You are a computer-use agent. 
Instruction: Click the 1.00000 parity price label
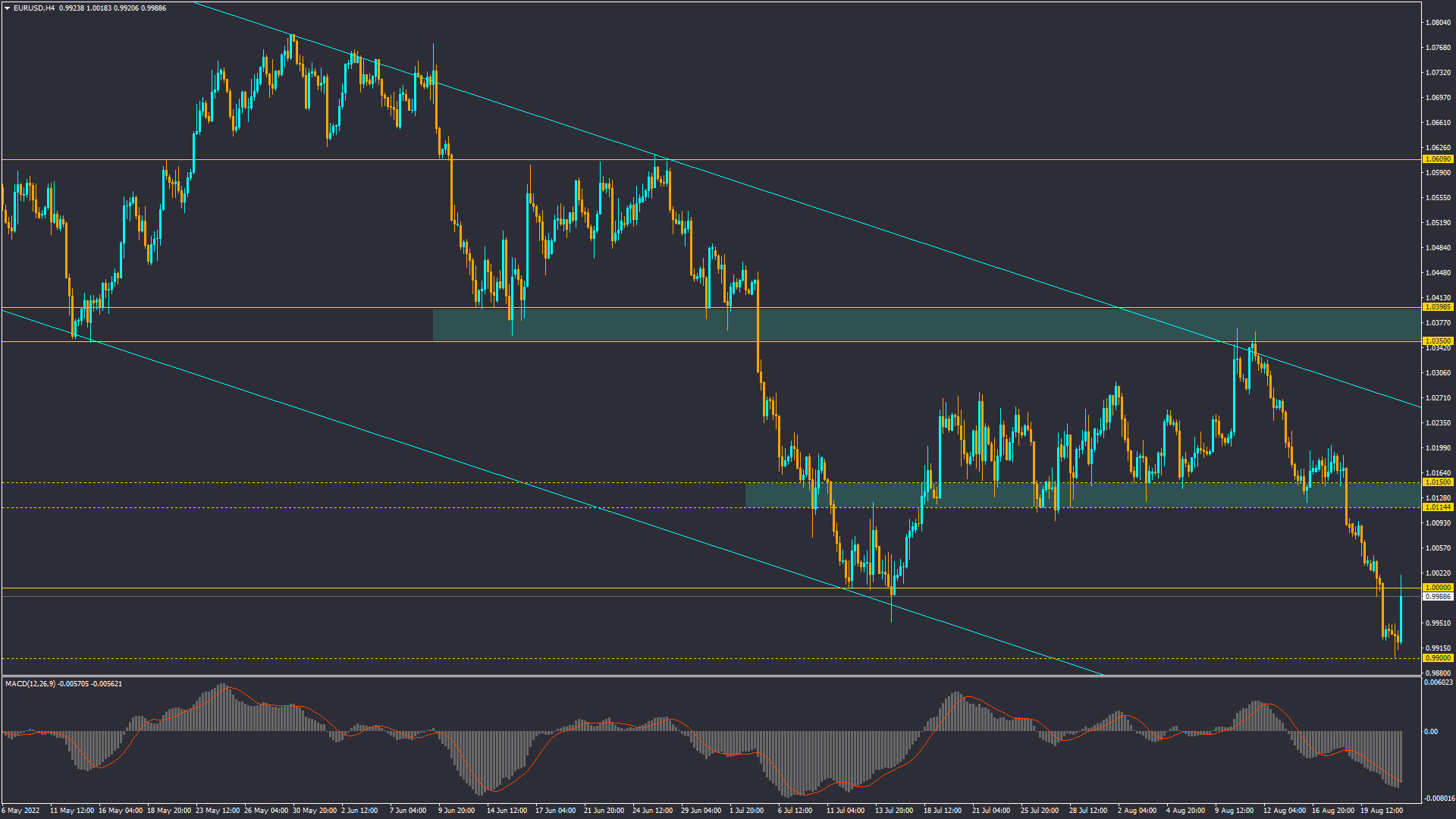click(1438, 588)
